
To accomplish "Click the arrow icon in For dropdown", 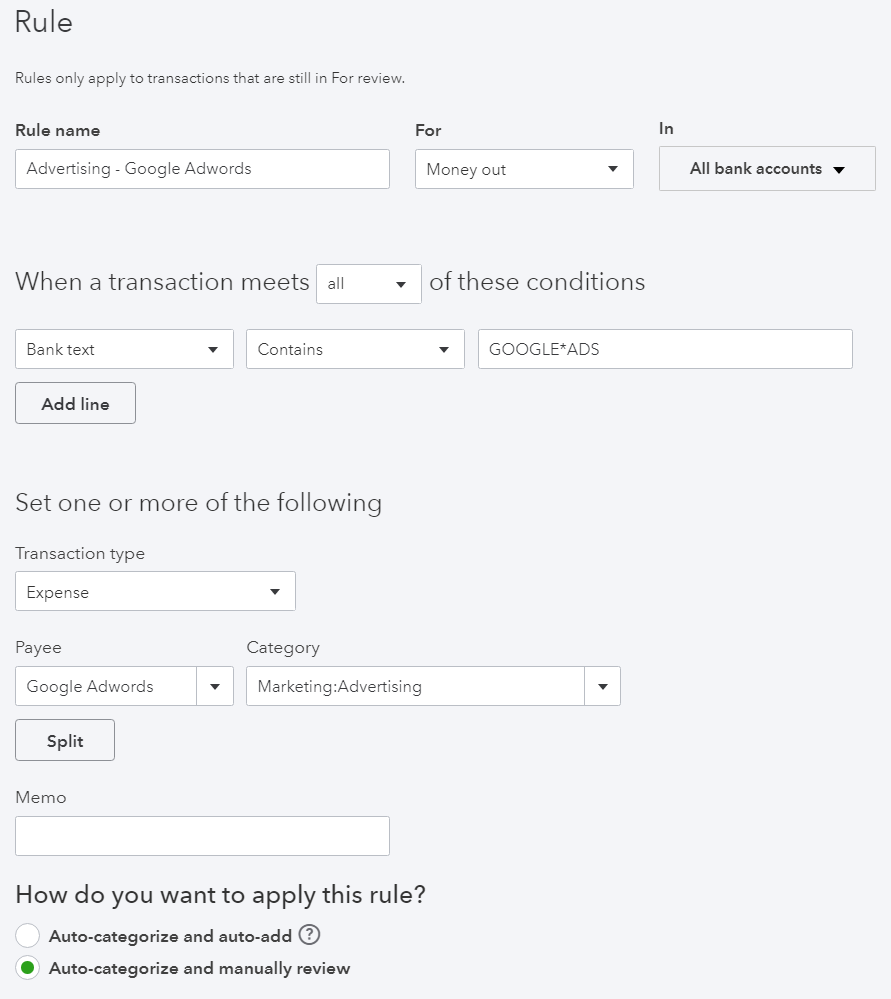I will [612, 169].
